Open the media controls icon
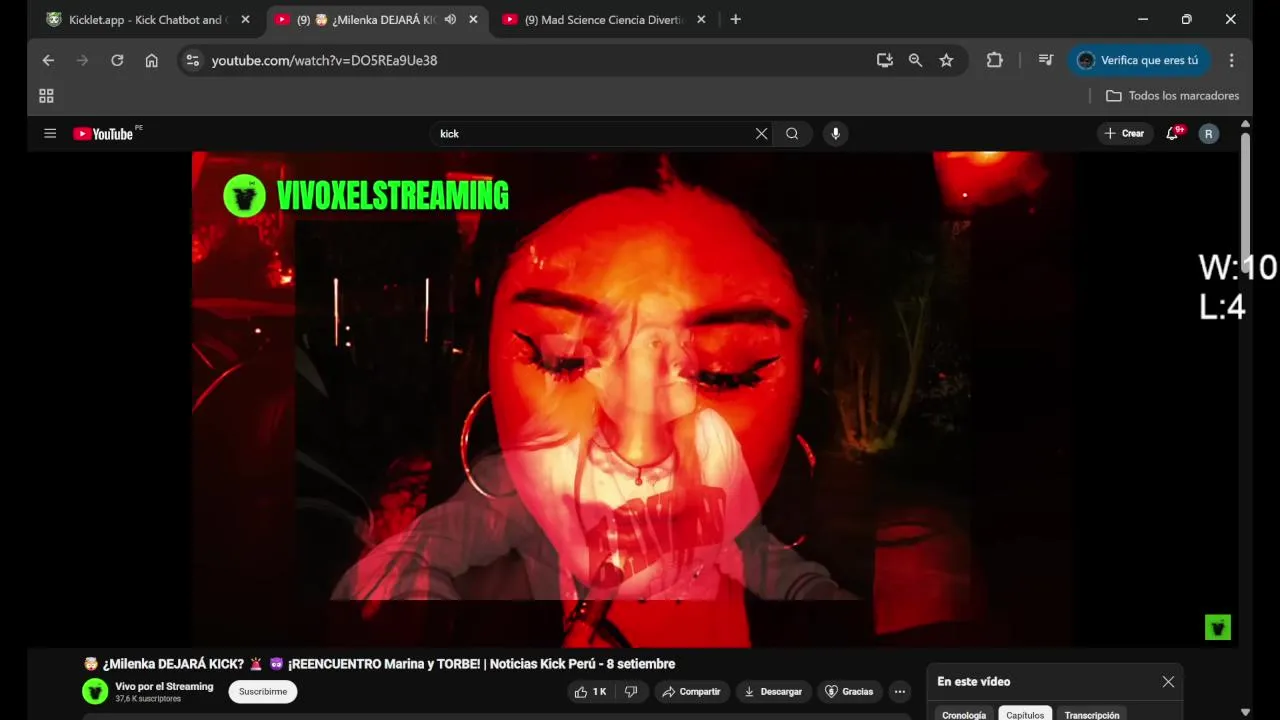The width and height of the screenshot is (1280, 720). pos(1045,60)
